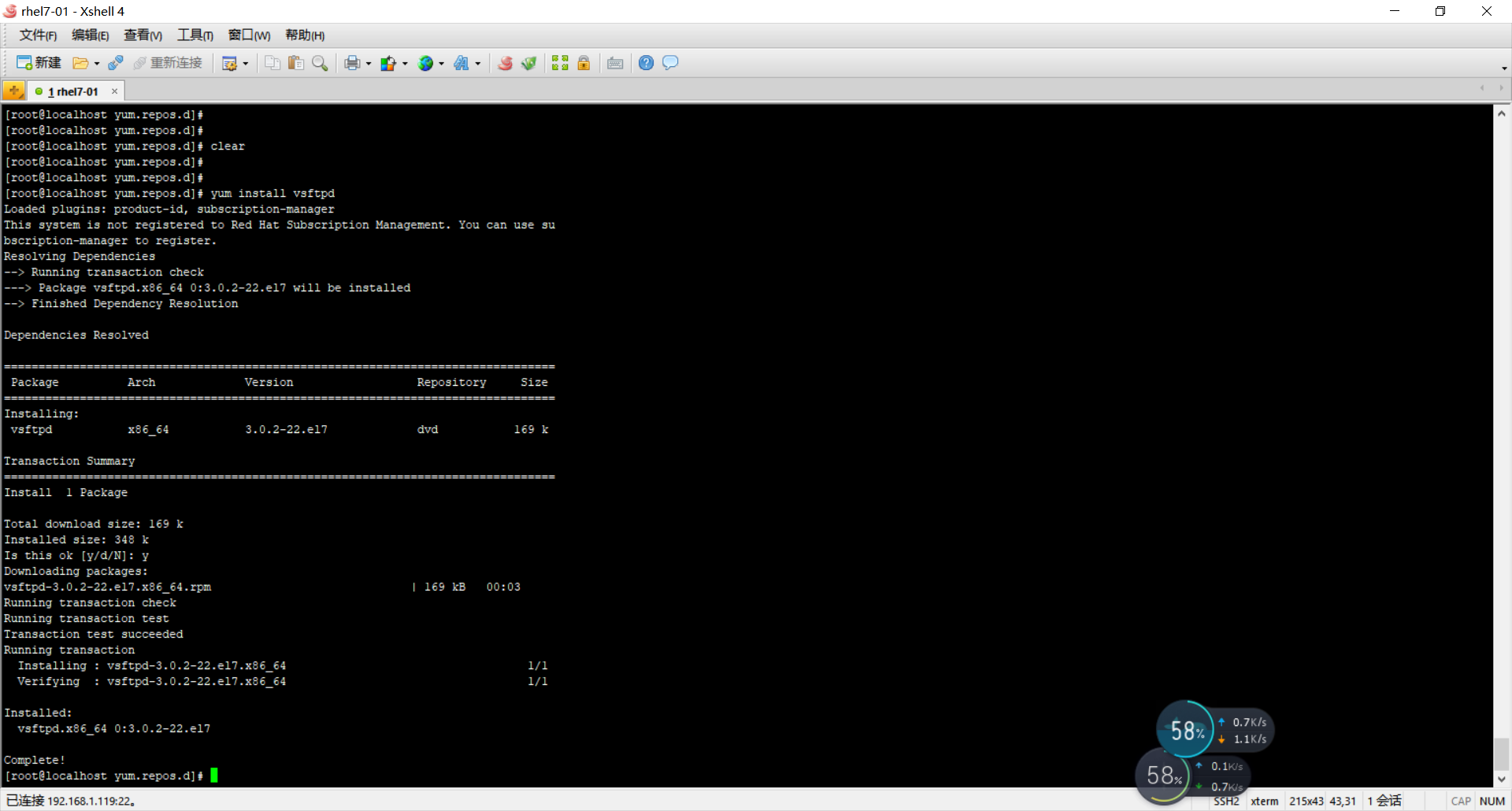Expand the font dropdown arrow
The width and height of the screenshot is (1512, 811).
coord(478,64)
